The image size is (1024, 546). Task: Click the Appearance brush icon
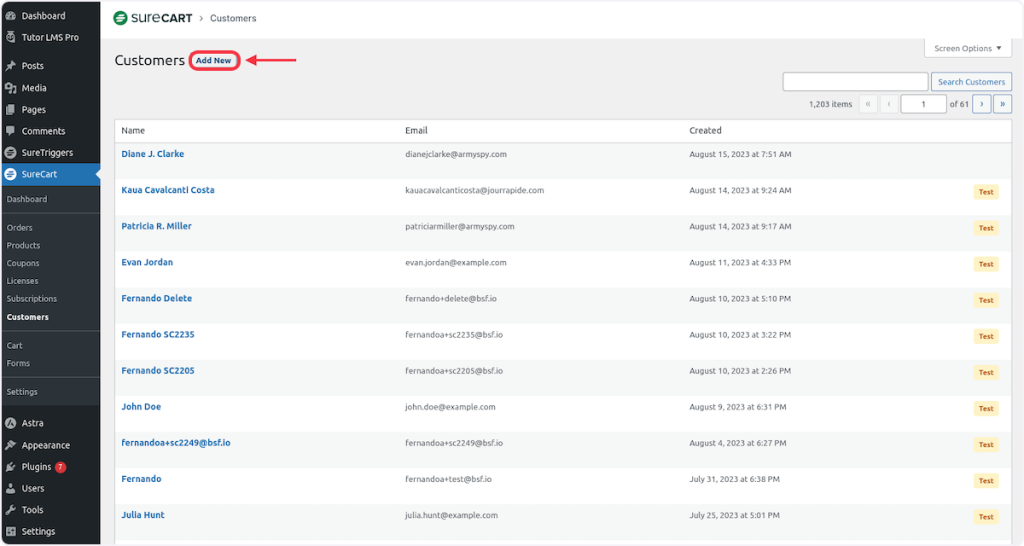(x=10, y=445)
